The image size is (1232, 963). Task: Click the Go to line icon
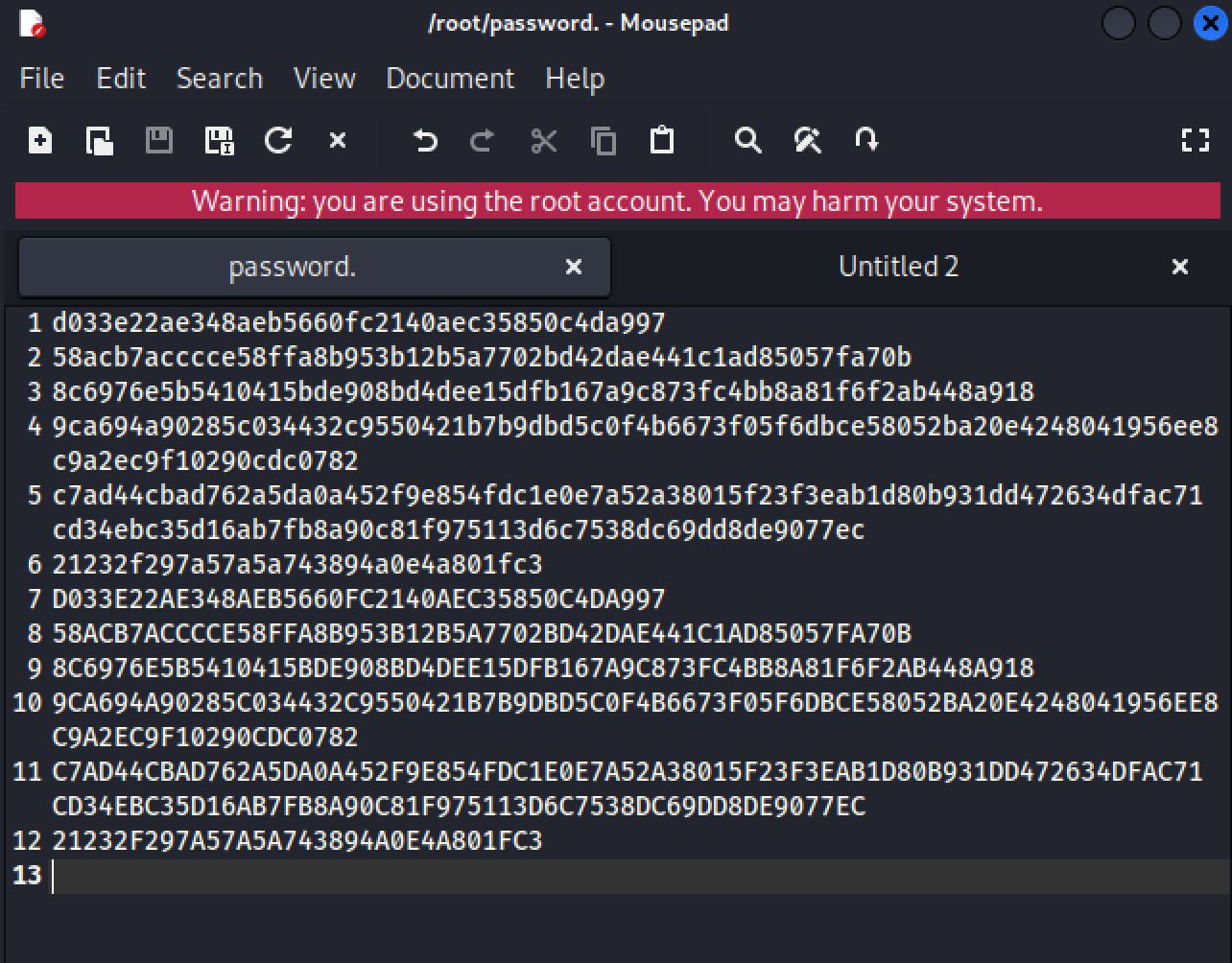pyautogui.click(x=866, y=141)
